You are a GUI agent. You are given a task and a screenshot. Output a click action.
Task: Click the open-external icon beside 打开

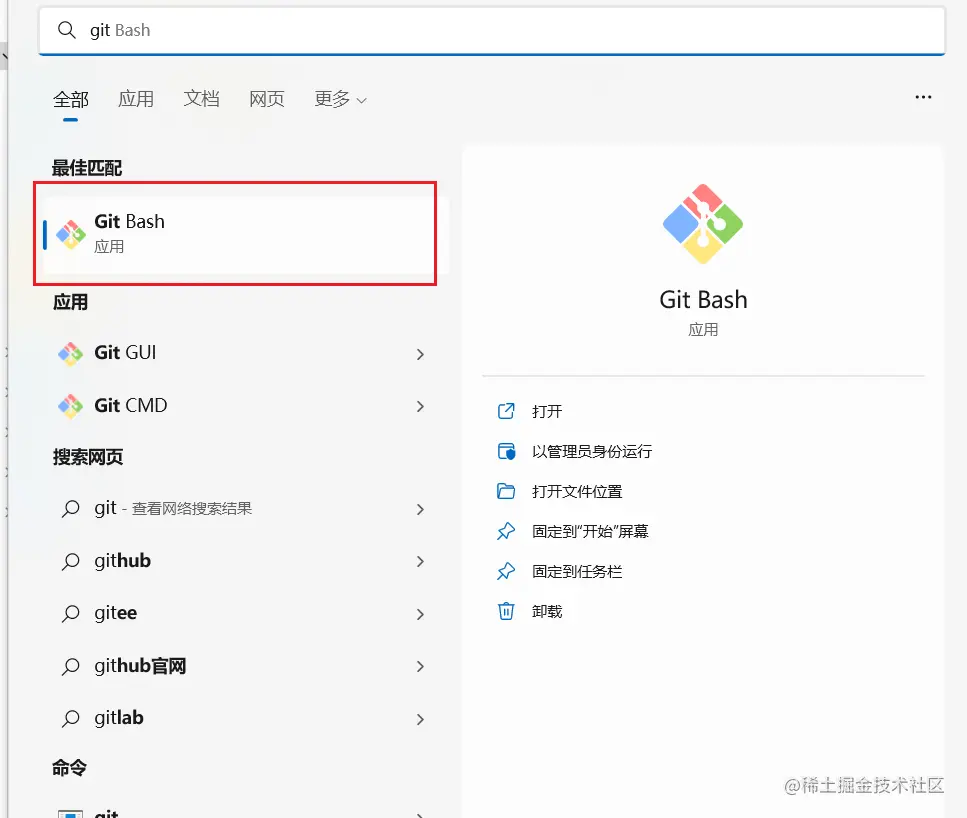point(506,411)
